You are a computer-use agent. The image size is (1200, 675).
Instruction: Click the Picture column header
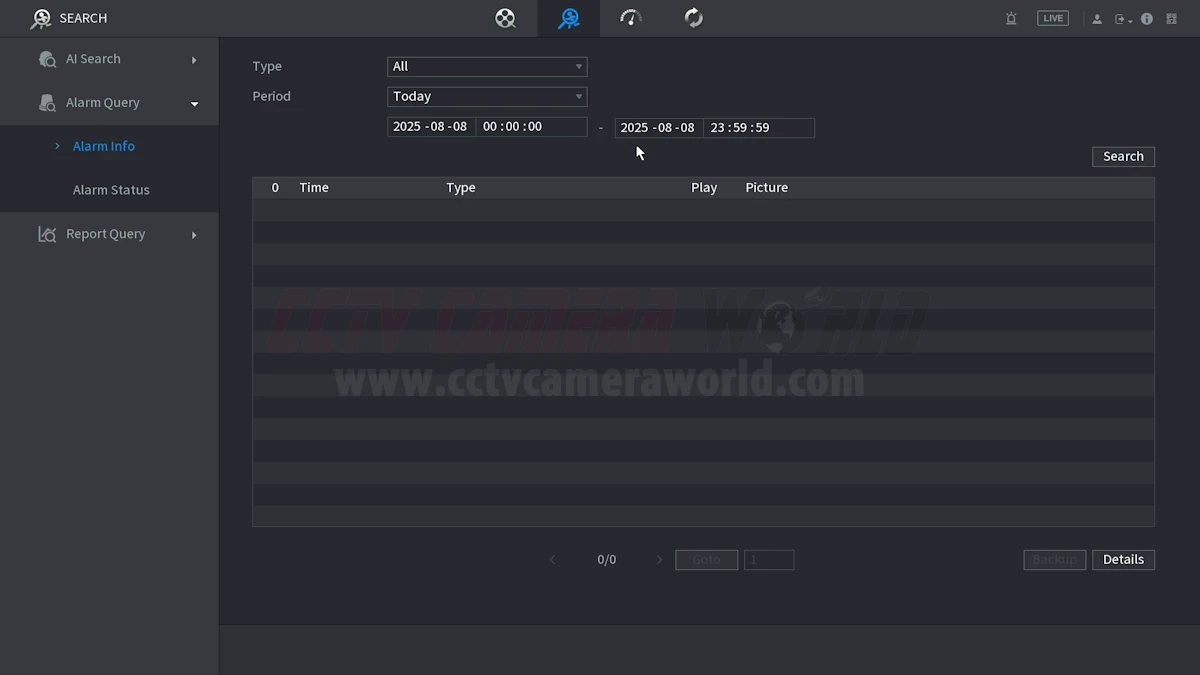click(x=767, y=188)
